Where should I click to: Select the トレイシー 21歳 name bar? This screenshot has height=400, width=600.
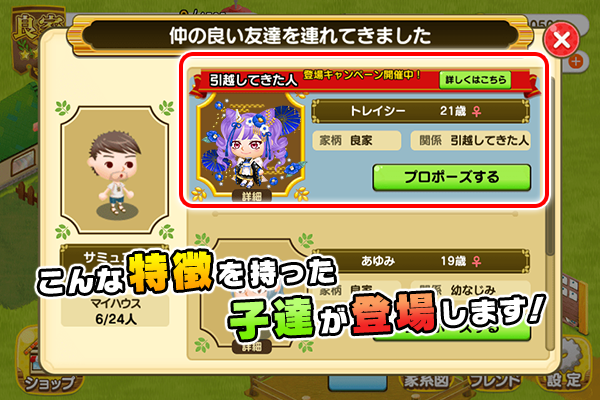[421, 111]
